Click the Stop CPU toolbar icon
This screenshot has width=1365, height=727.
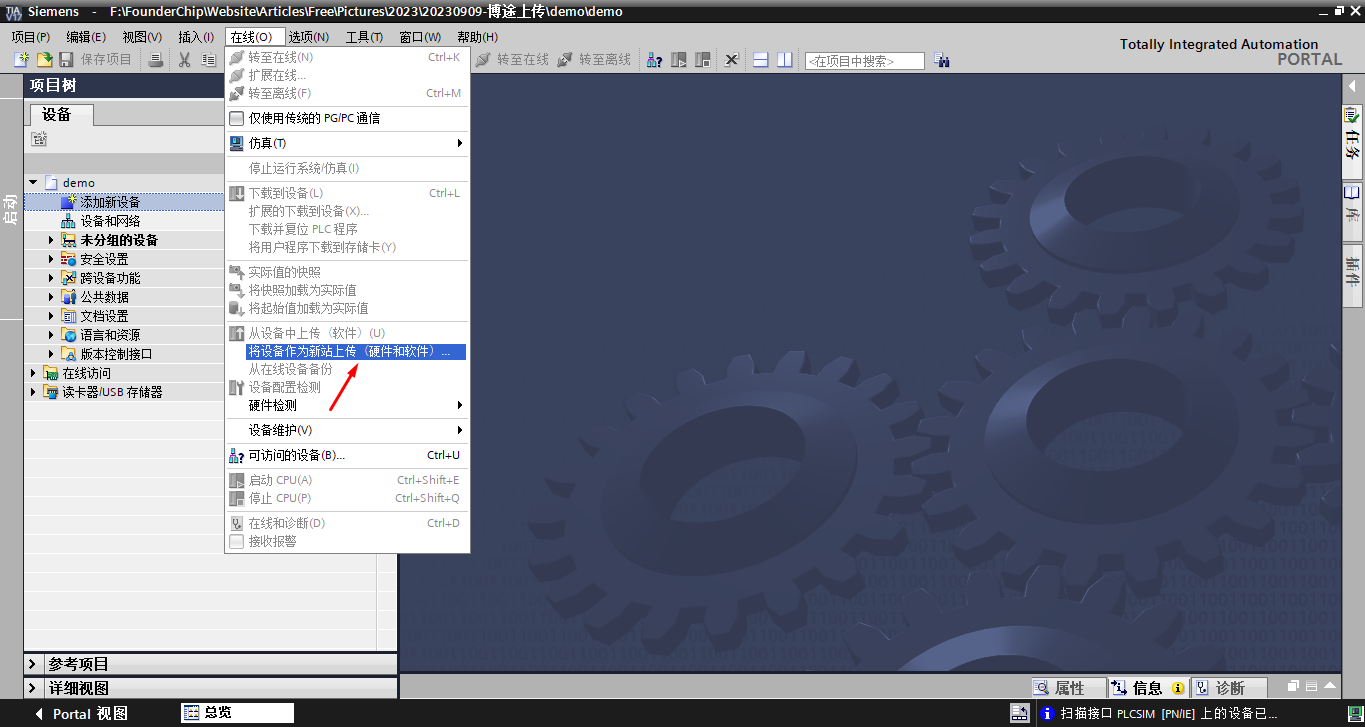[703, 60]
